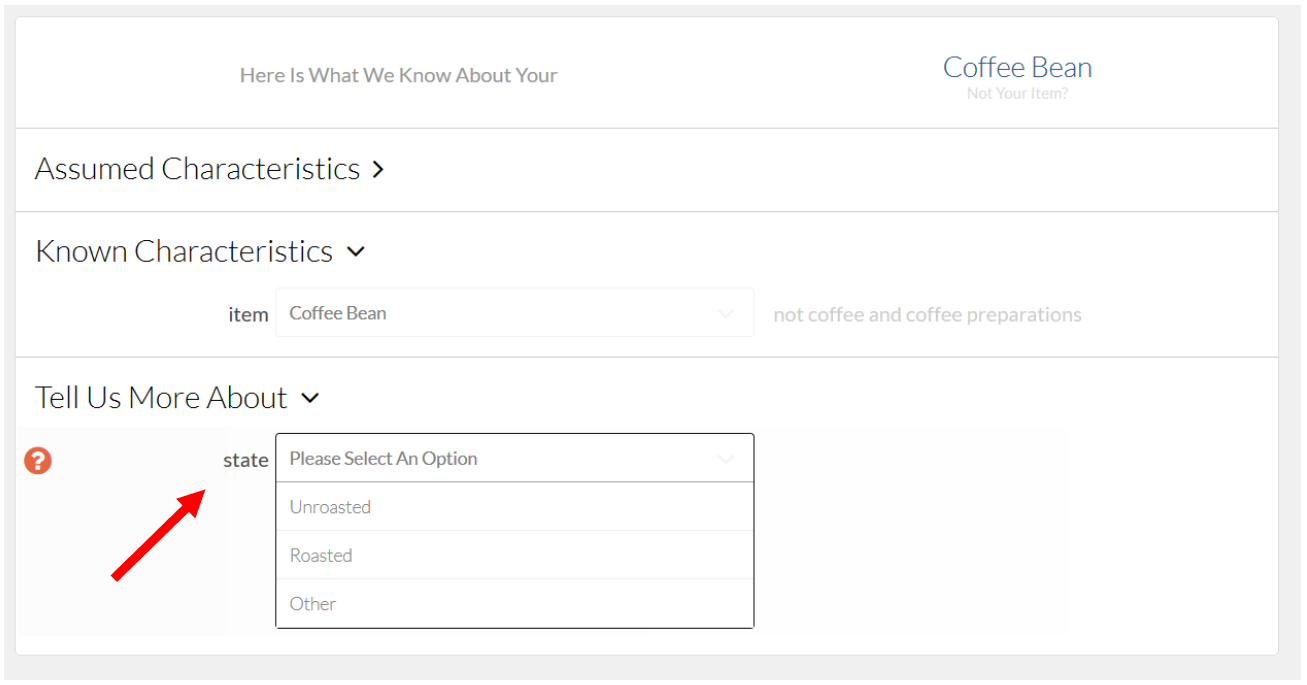Click the not coffee and coffee preparations note
This screenshot has width=1307, height=685.
[x=927, y=315]
